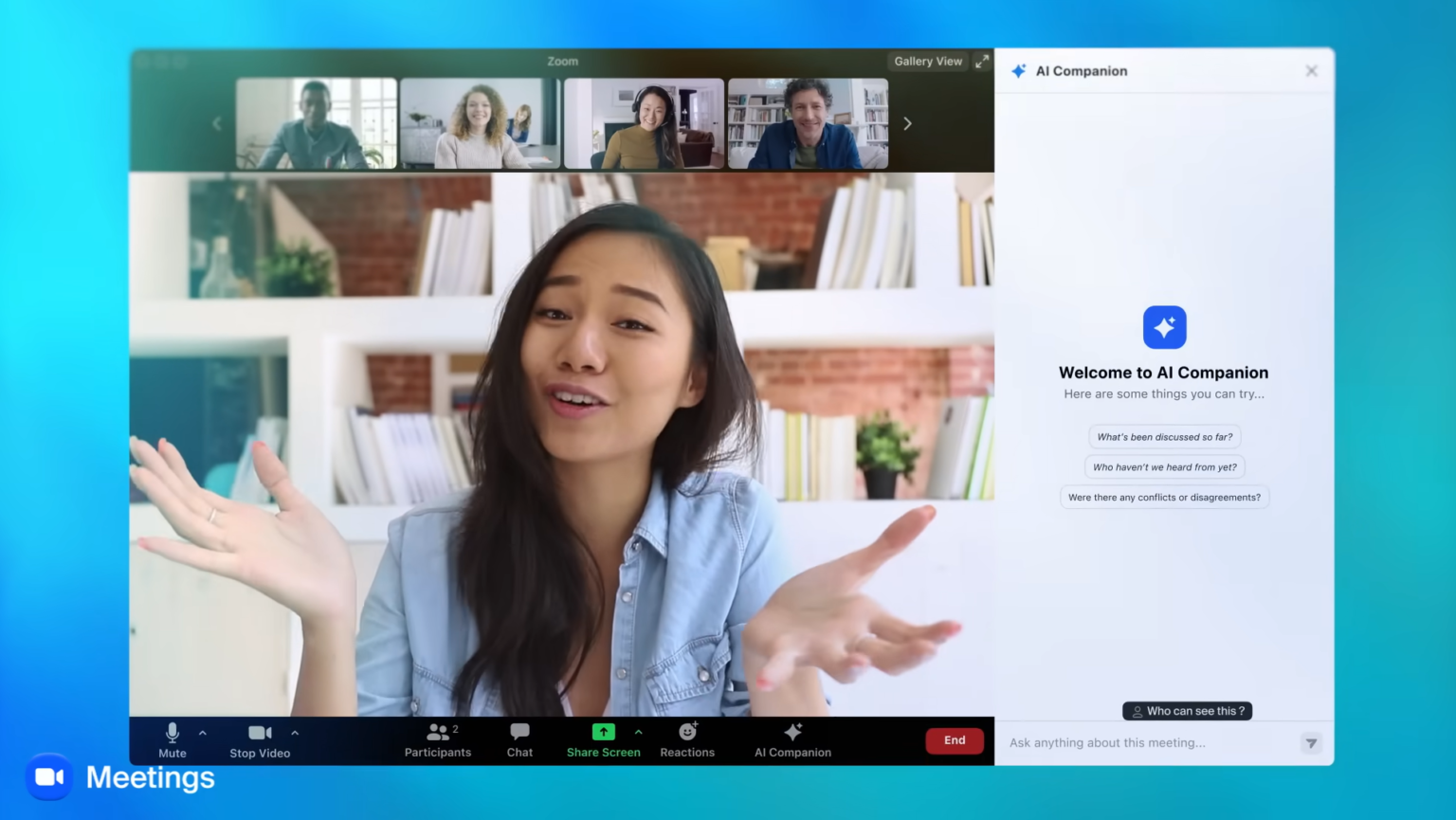Click the Zoom Meetings camera logo

click(x=49, y=777)
